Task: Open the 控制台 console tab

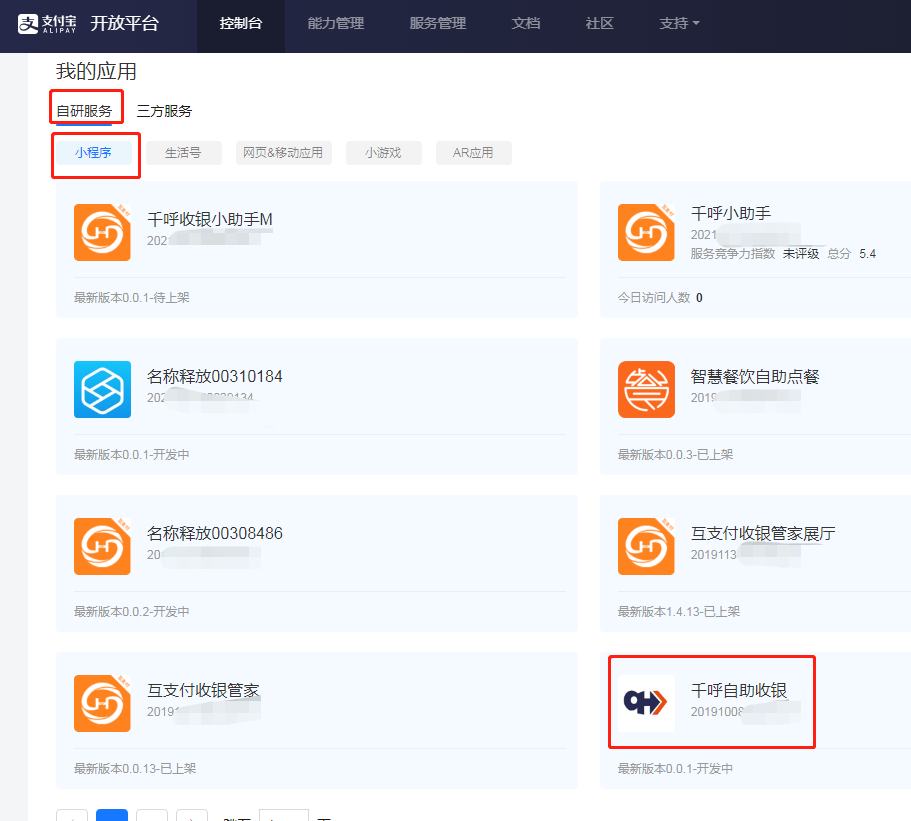Action: [241, 23]
